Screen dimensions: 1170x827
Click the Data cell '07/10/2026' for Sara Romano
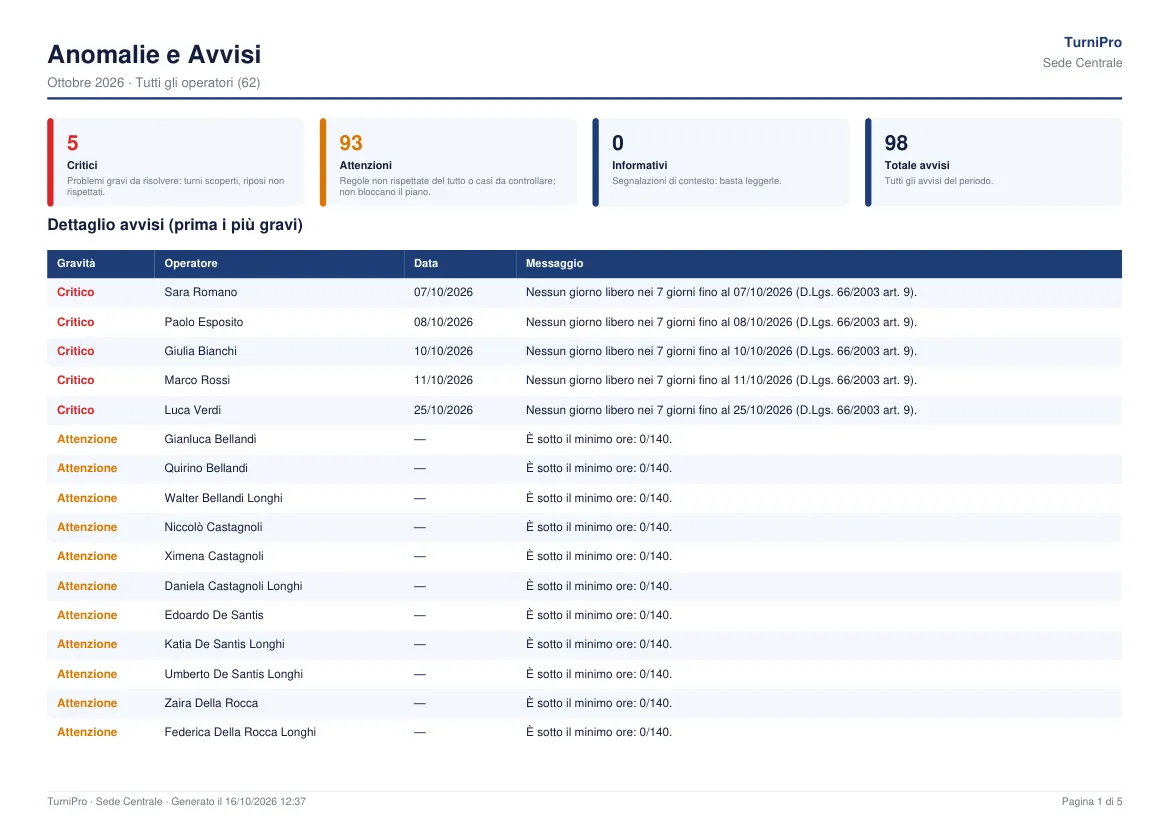[443, 293]
